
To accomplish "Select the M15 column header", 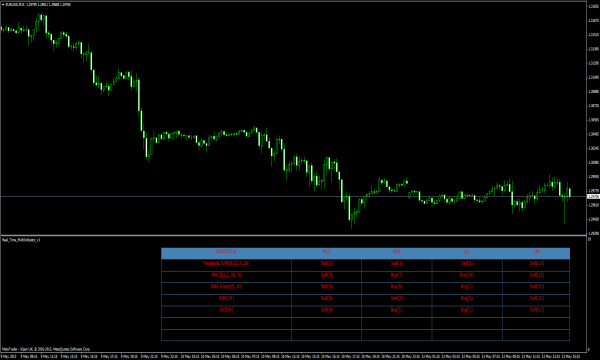I will coord(326,252).
